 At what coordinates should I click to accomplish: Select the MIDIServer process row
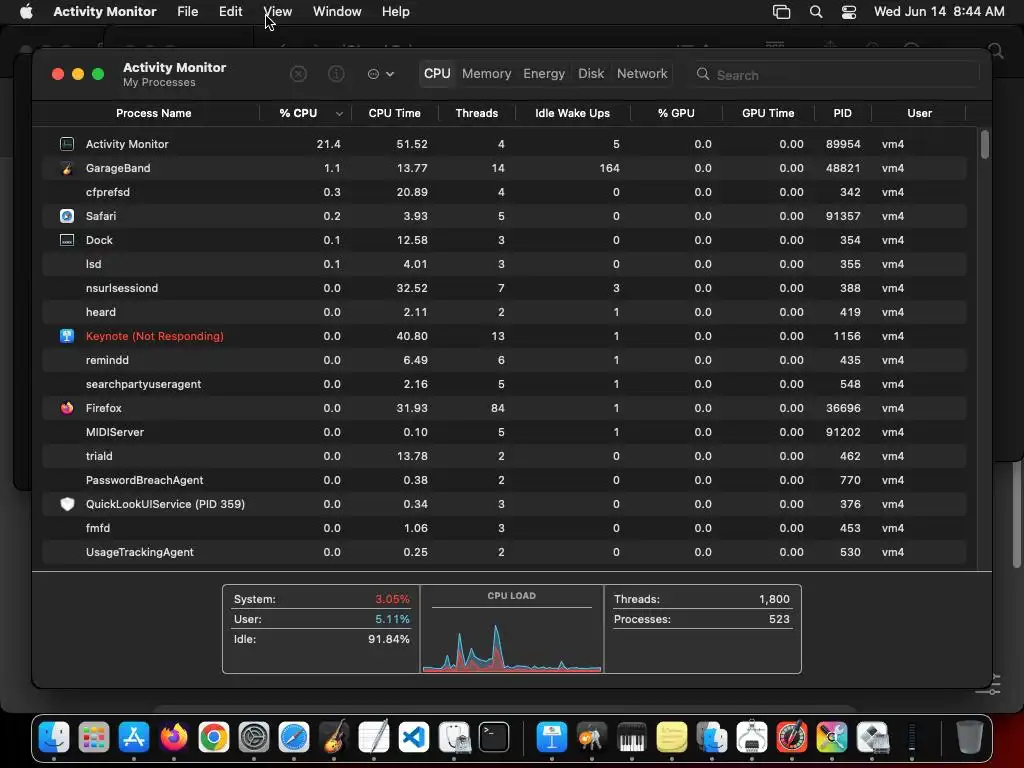point(504,432)
